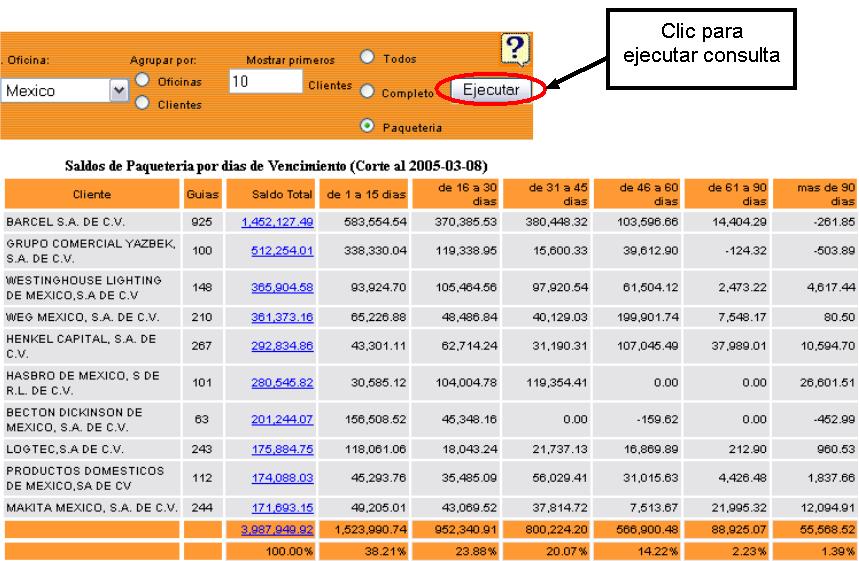Click the Cliente column header

tap(92, 194)
